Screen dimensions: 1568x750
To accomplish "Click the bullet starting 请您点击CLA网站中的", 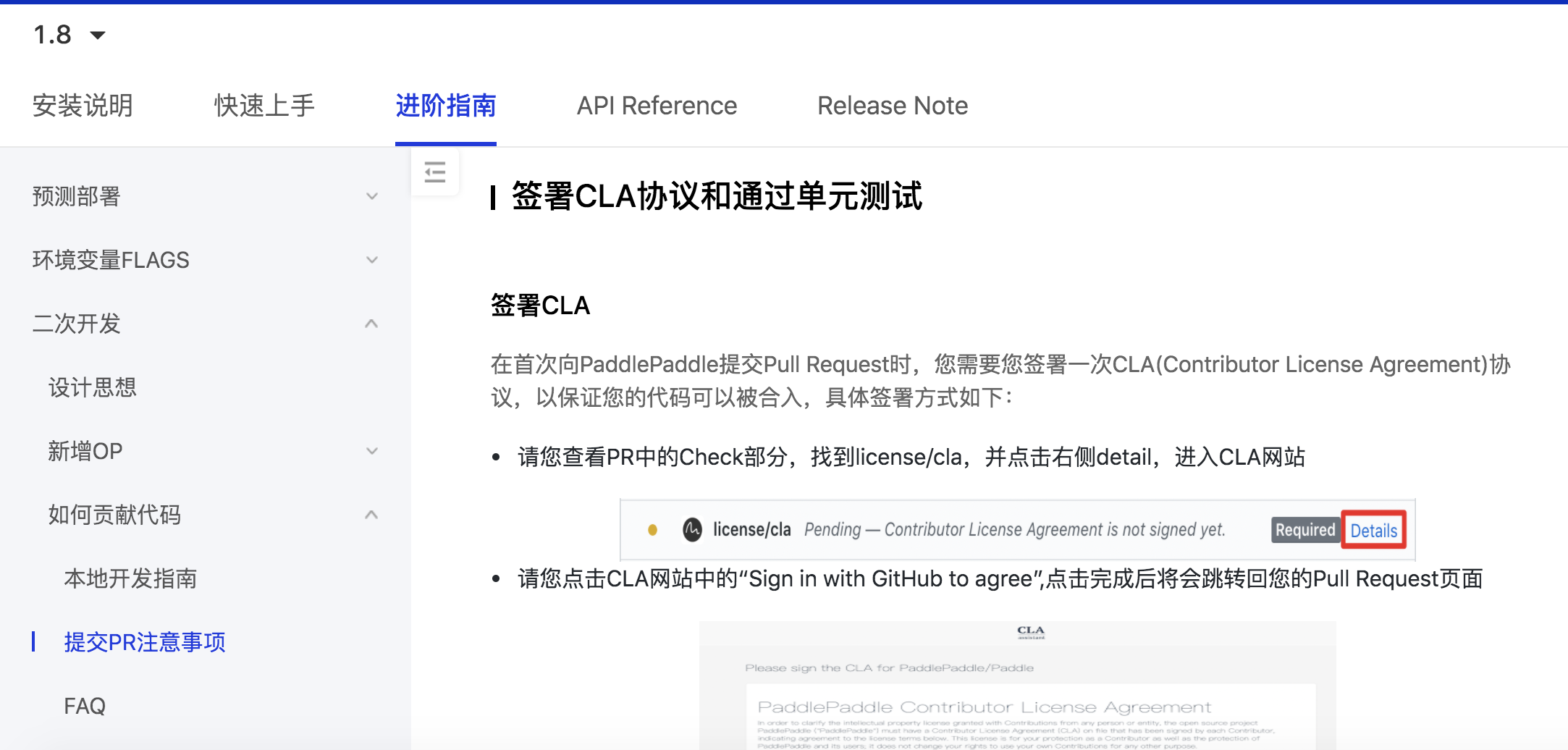I will 1000,578.
